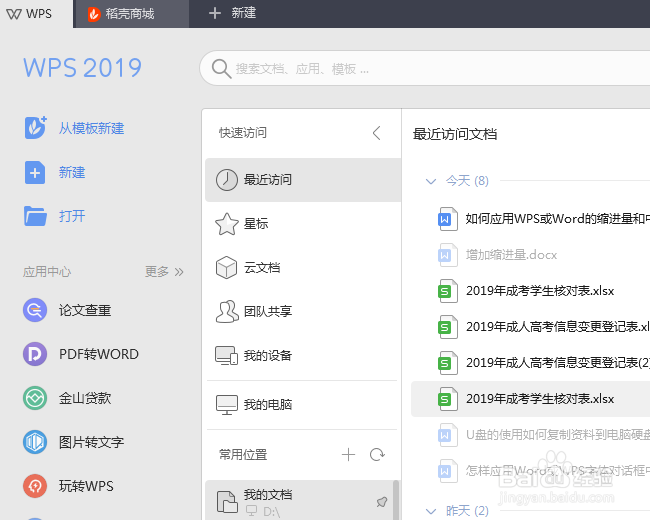Click spreadsheet icon of 2019年成人高考信息变更登记表(2)
Screen dimensions: 650x520
448,363
